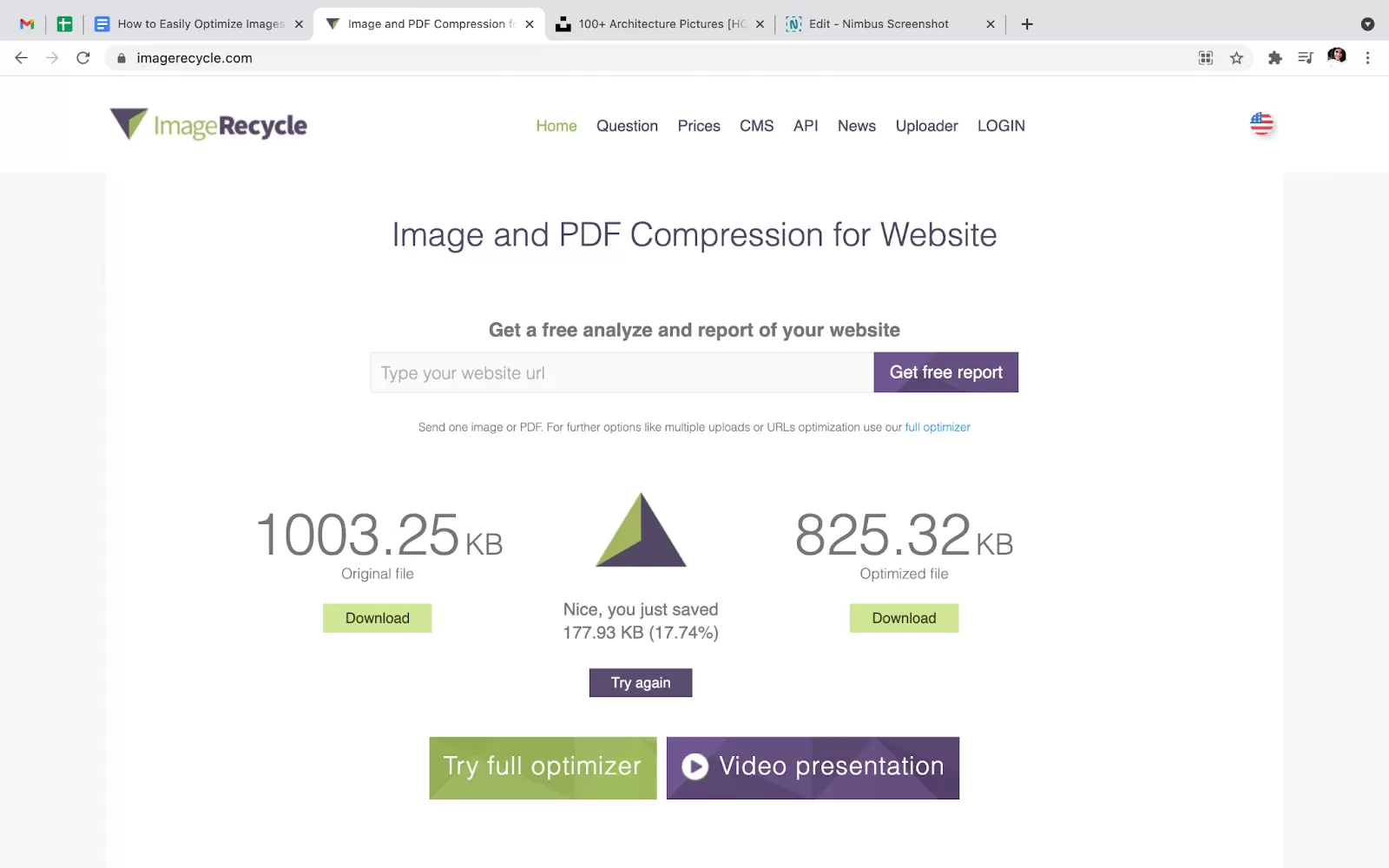Open the Chrome three-dot menu
The width and height of the screenshot is (1389, 868).
pyautogui.click(x=1367, y=58)
